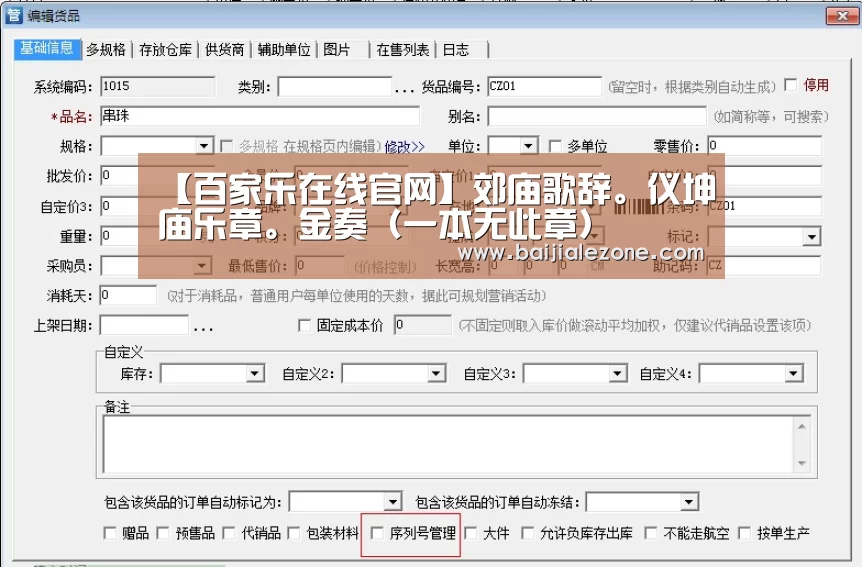Screen dimensions: 862x567
Task: Click the 货品编号 field
Action: 545,86
